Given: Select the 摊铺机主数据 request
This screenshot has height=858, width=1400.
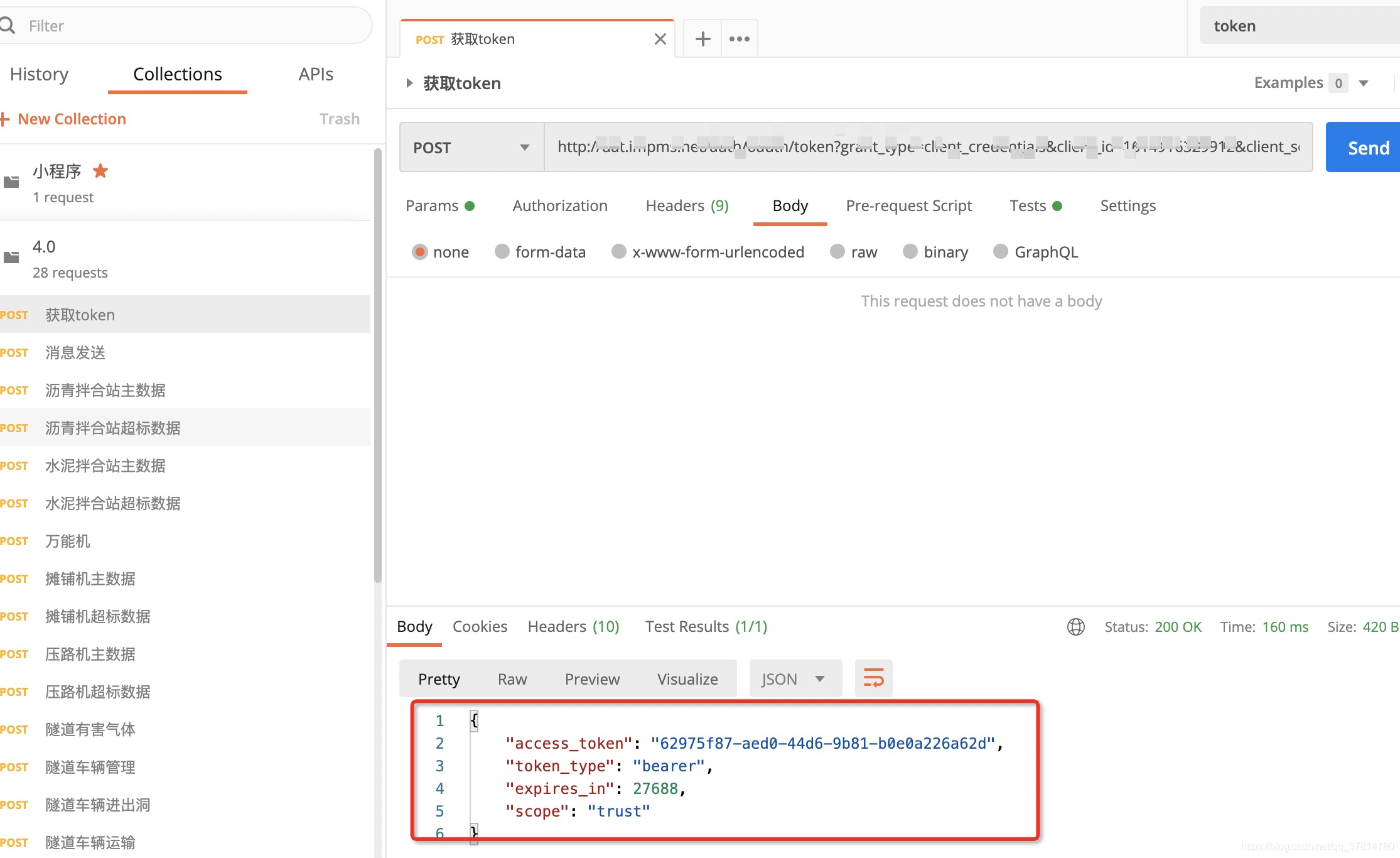Looking at the screenshot, I should (185, 578).
